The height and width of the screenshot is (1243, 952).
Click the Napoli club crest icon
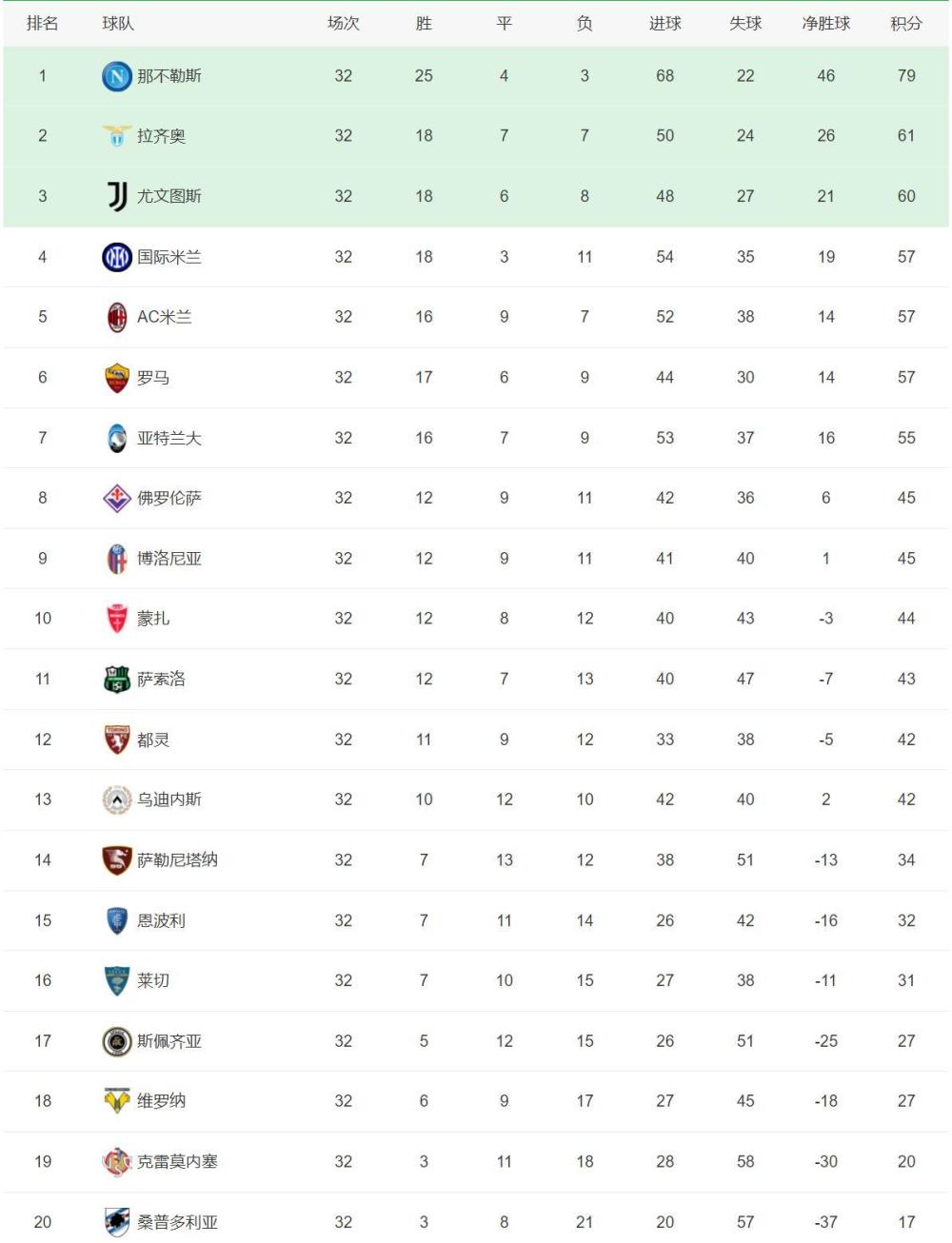117,76
